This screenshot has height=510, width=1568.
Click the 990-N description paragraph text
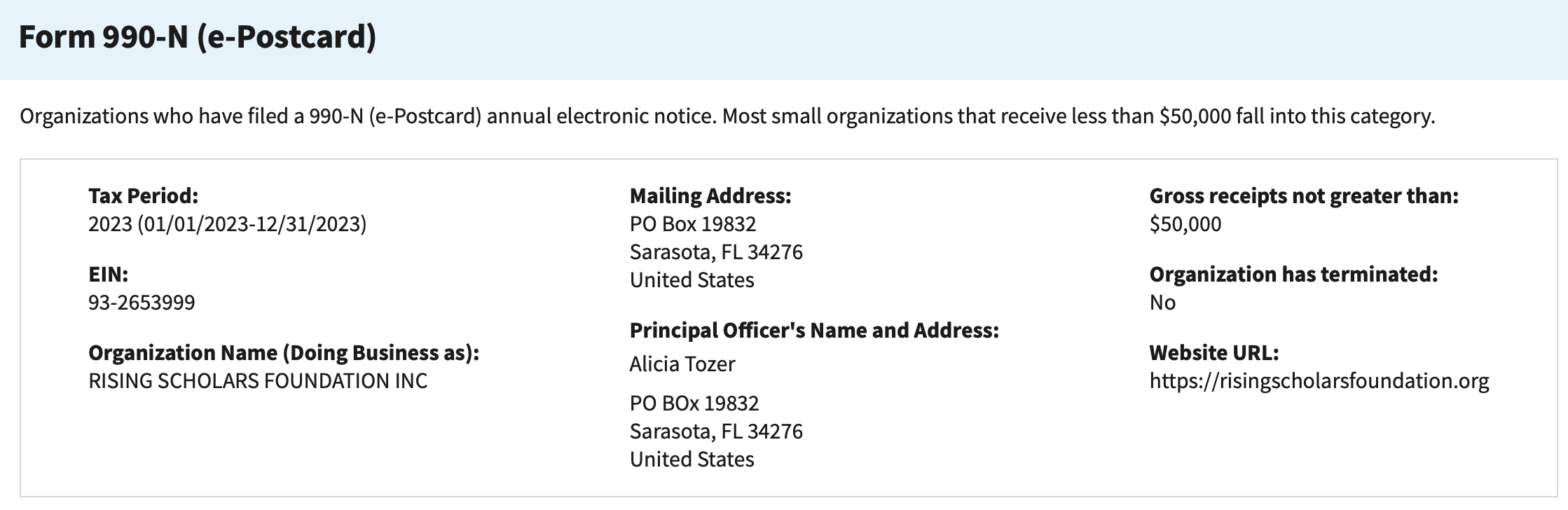(727, 116)
